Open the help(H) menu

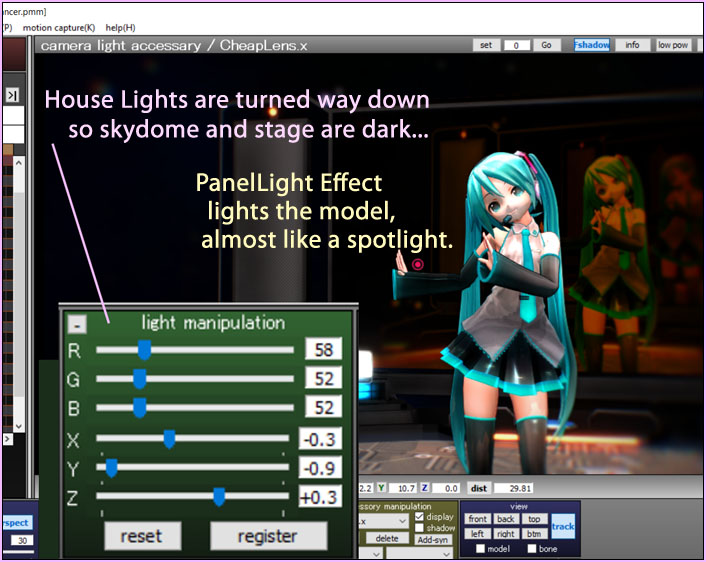click(x=120, y=28)
